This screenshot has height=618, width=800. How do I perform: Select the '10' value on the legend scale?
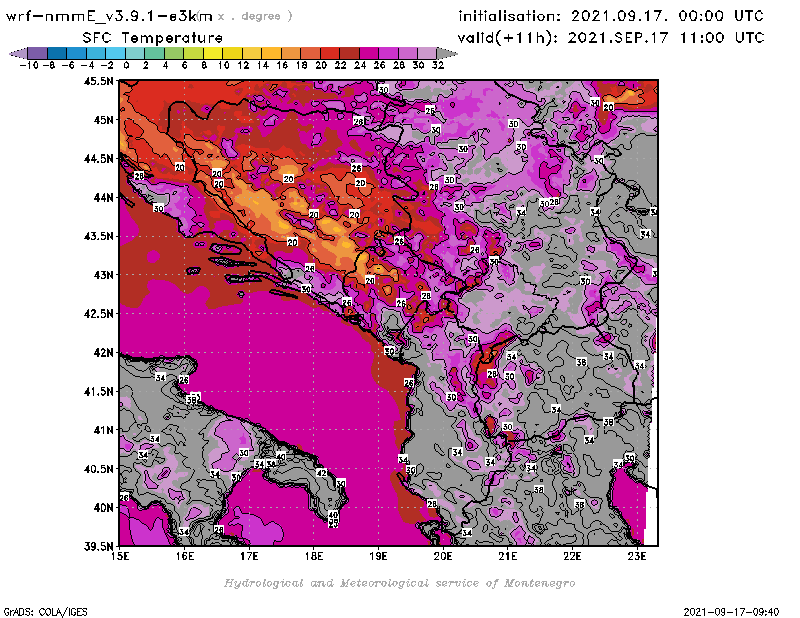coord(223,65)
